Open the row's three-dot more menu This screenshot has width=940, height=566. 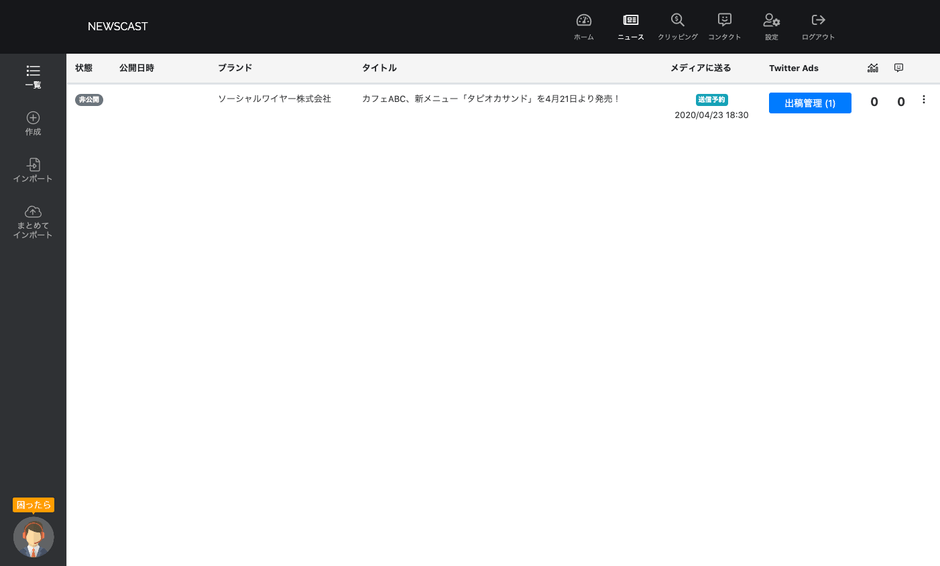923,100
